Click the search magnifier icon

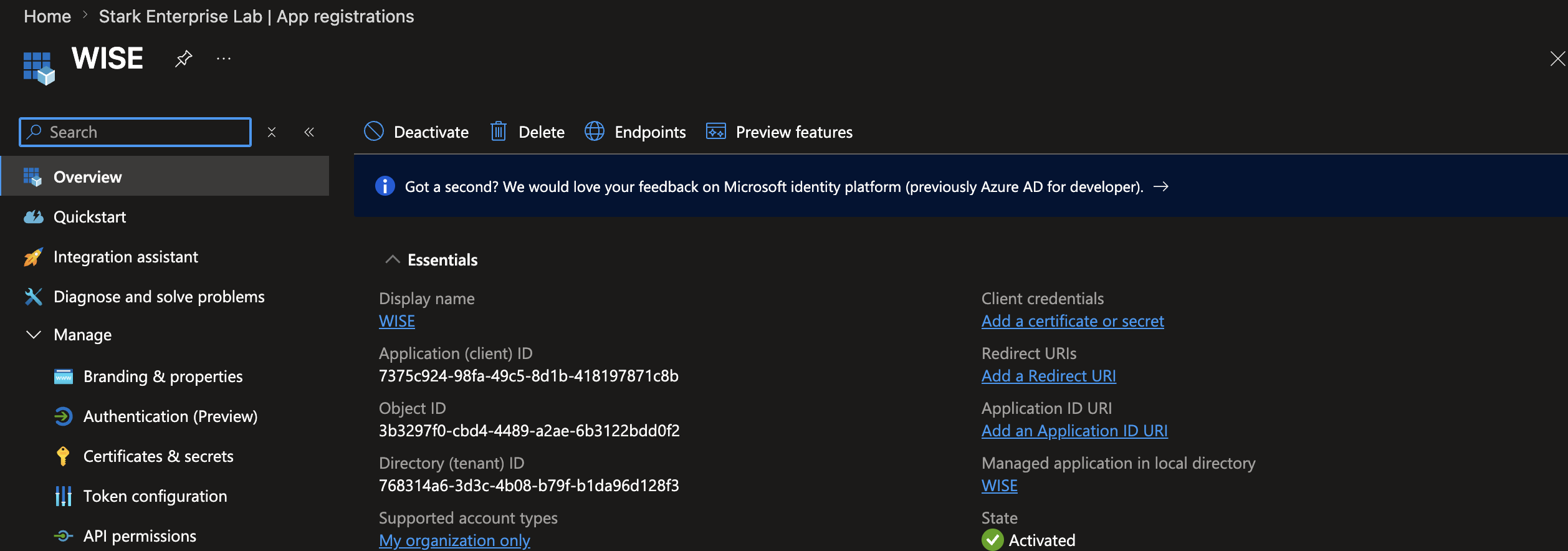tap(34, 132)
